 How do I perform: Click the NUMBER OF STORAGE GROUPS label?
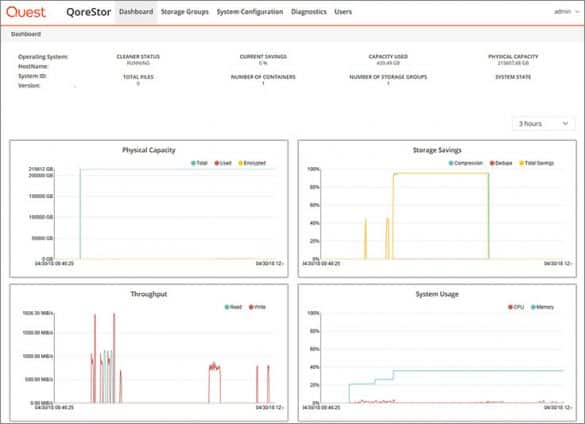[x=388, y=77]
